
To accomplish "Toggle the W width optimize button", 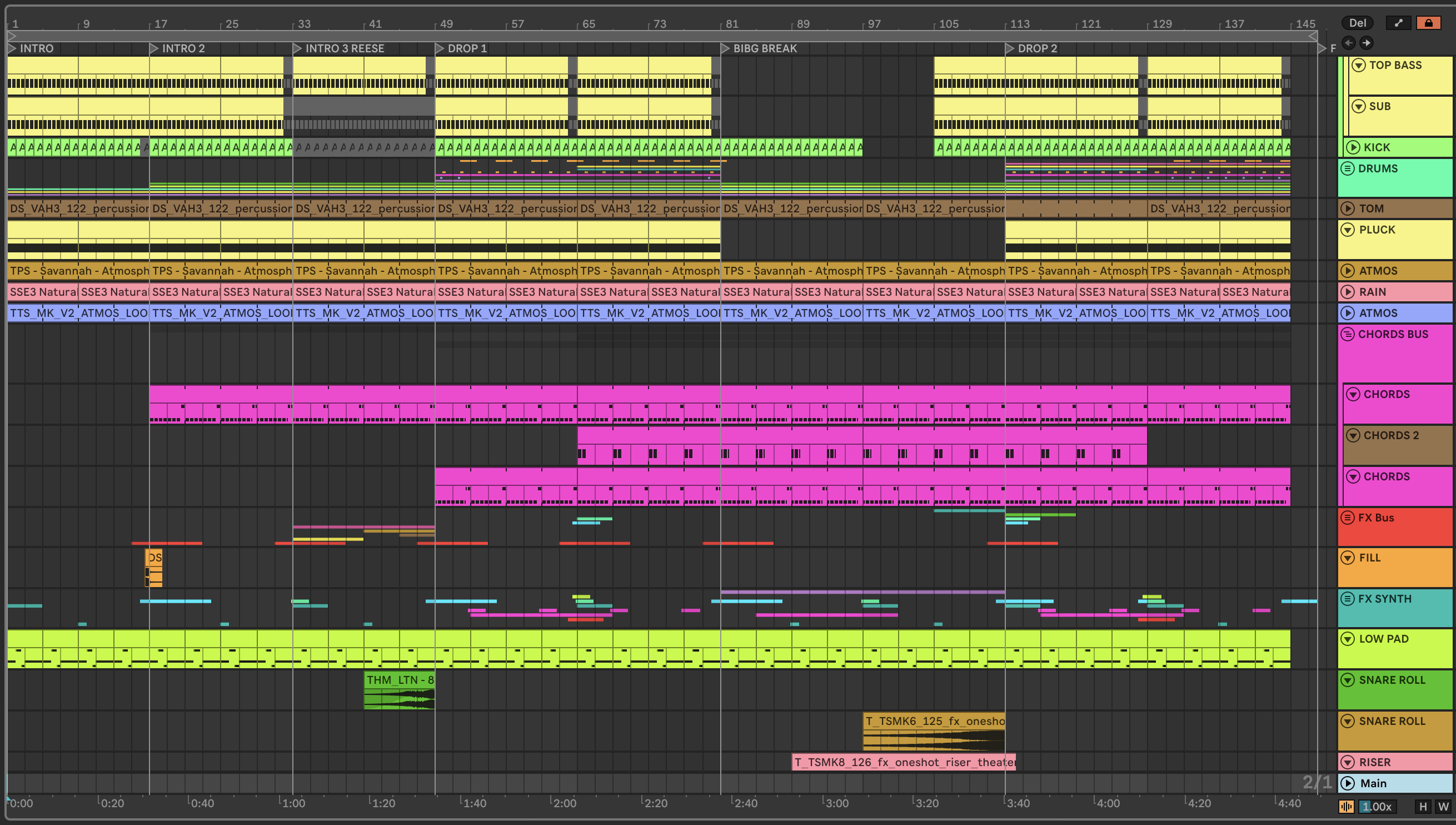I will pyautogui.click(x=1443, y=806).
